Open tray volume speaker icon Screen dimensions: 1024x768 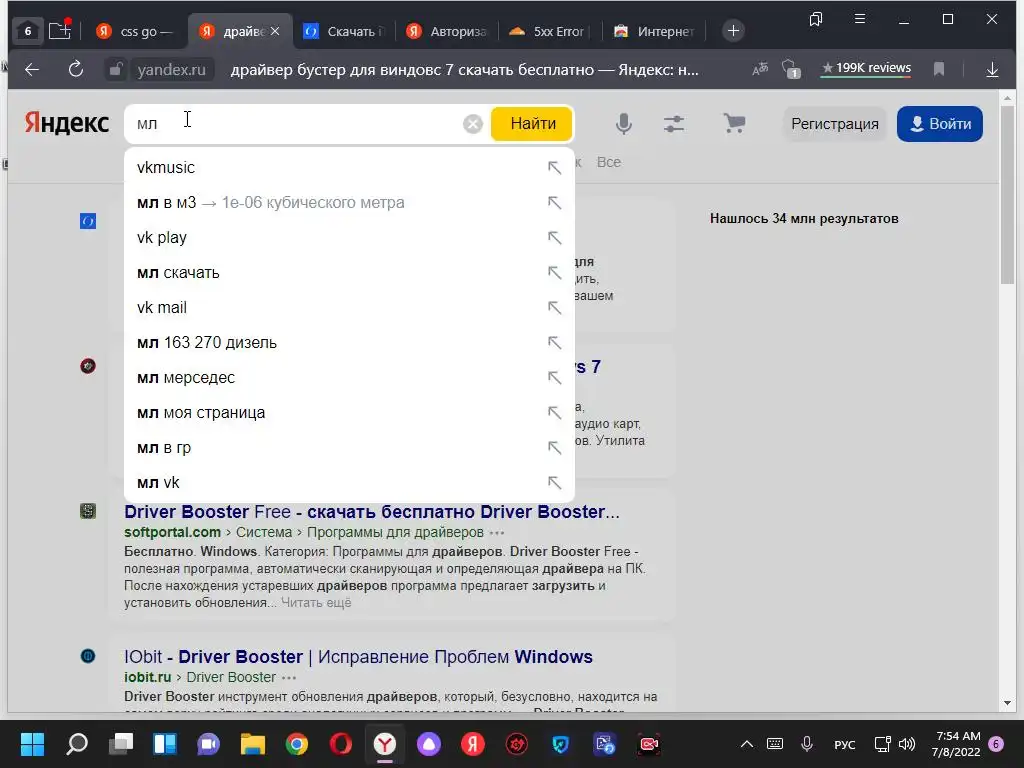[906, 744]
